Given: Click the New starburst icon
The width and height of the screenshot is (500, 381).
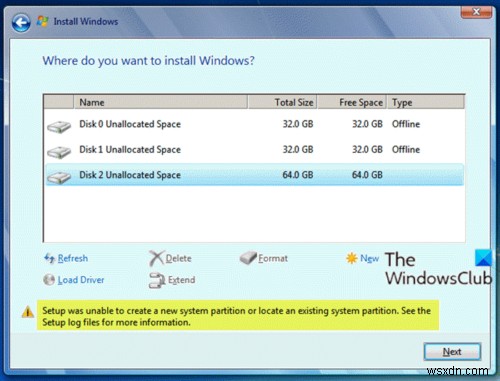Looking at the screenshot, I should pyautogui.click(x=352, y=258).
